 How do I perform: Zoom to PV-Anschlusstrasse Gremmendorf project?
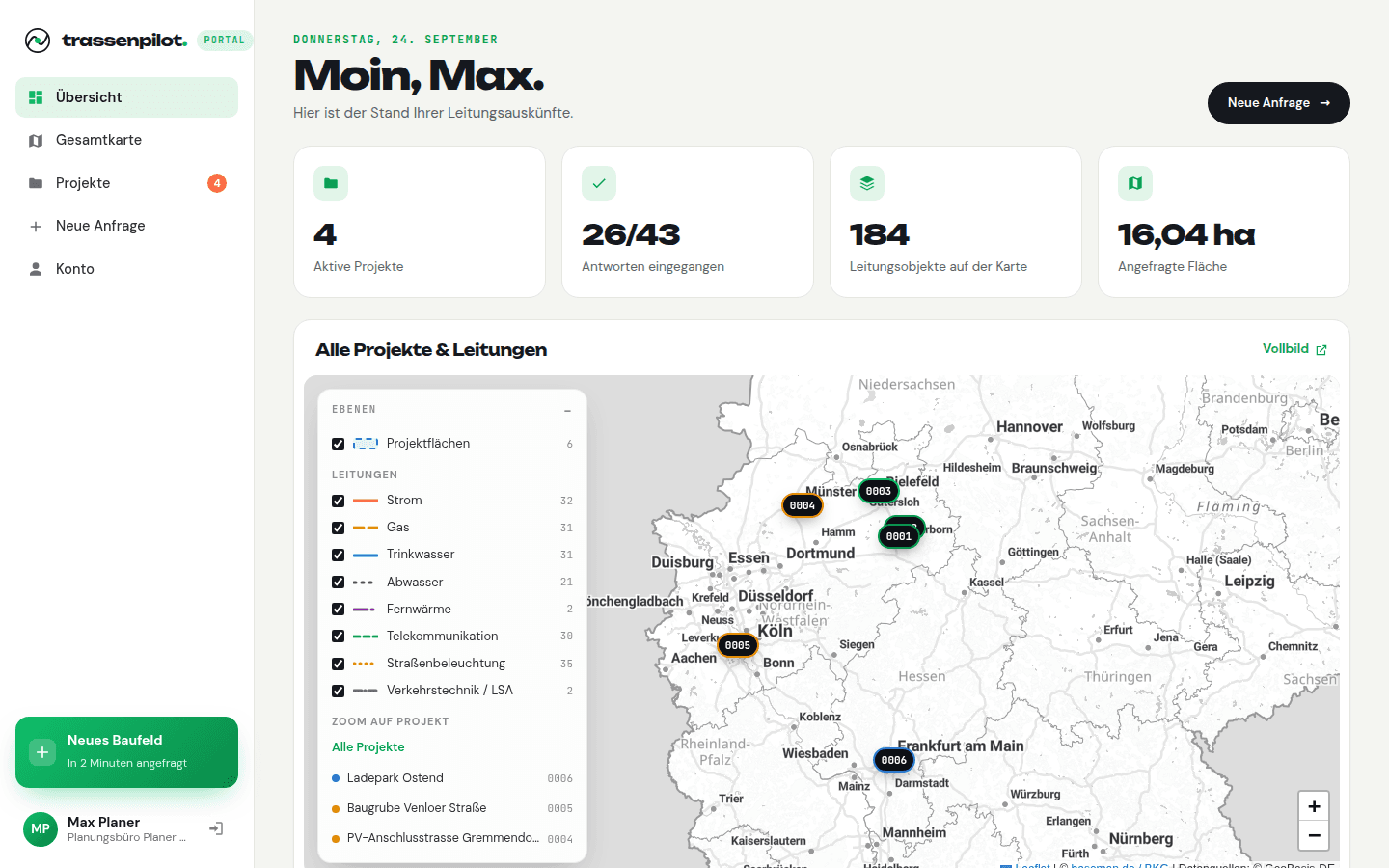[452, 838]
